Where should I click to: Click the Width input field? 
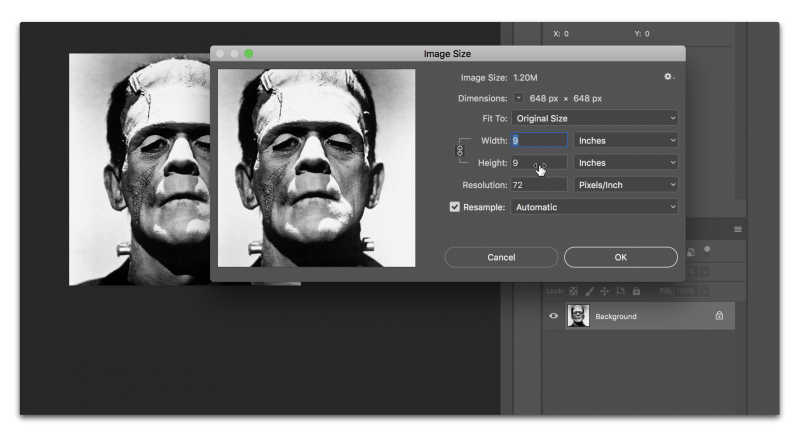539,140
